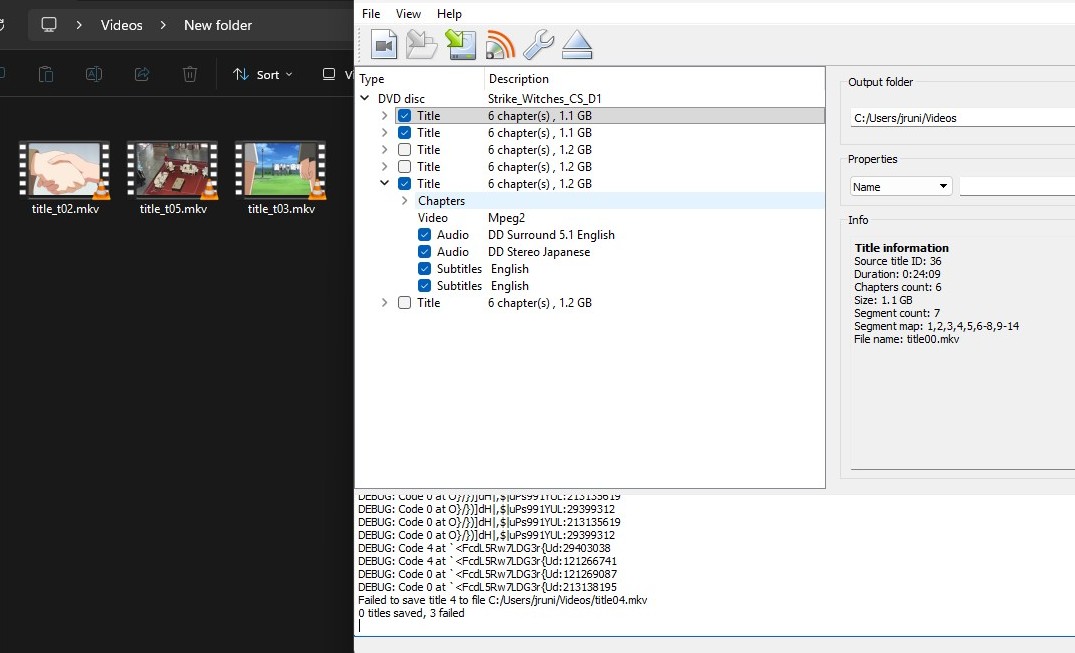Click the rename icon in Explorer toolbar
Image resolution: width=1075 pixels, height=653 pixels.
tap(94, 74)
